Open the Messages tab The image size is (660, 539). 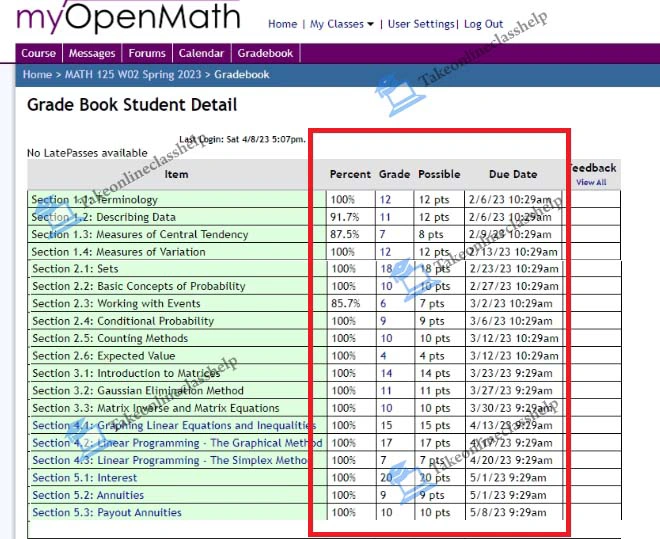point(92,54)
